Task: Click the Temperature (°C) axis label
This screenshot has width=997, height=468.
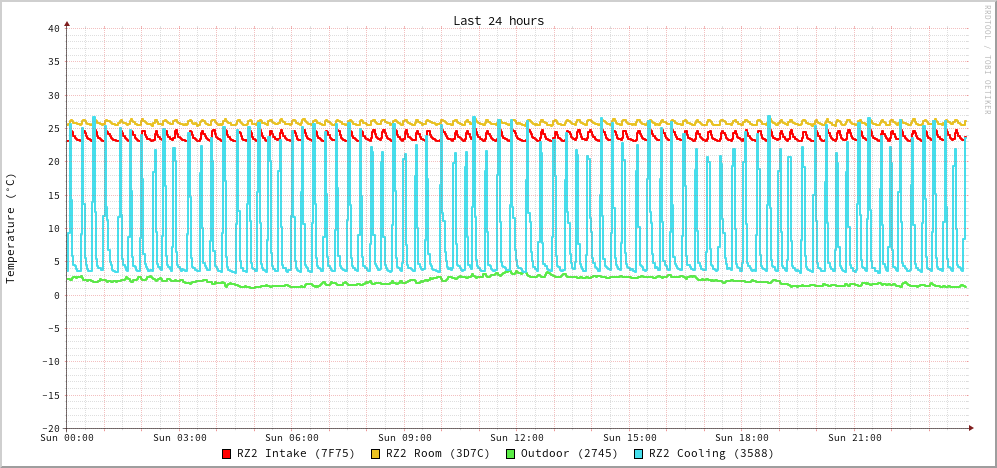Action: click(x=10, y=228)
